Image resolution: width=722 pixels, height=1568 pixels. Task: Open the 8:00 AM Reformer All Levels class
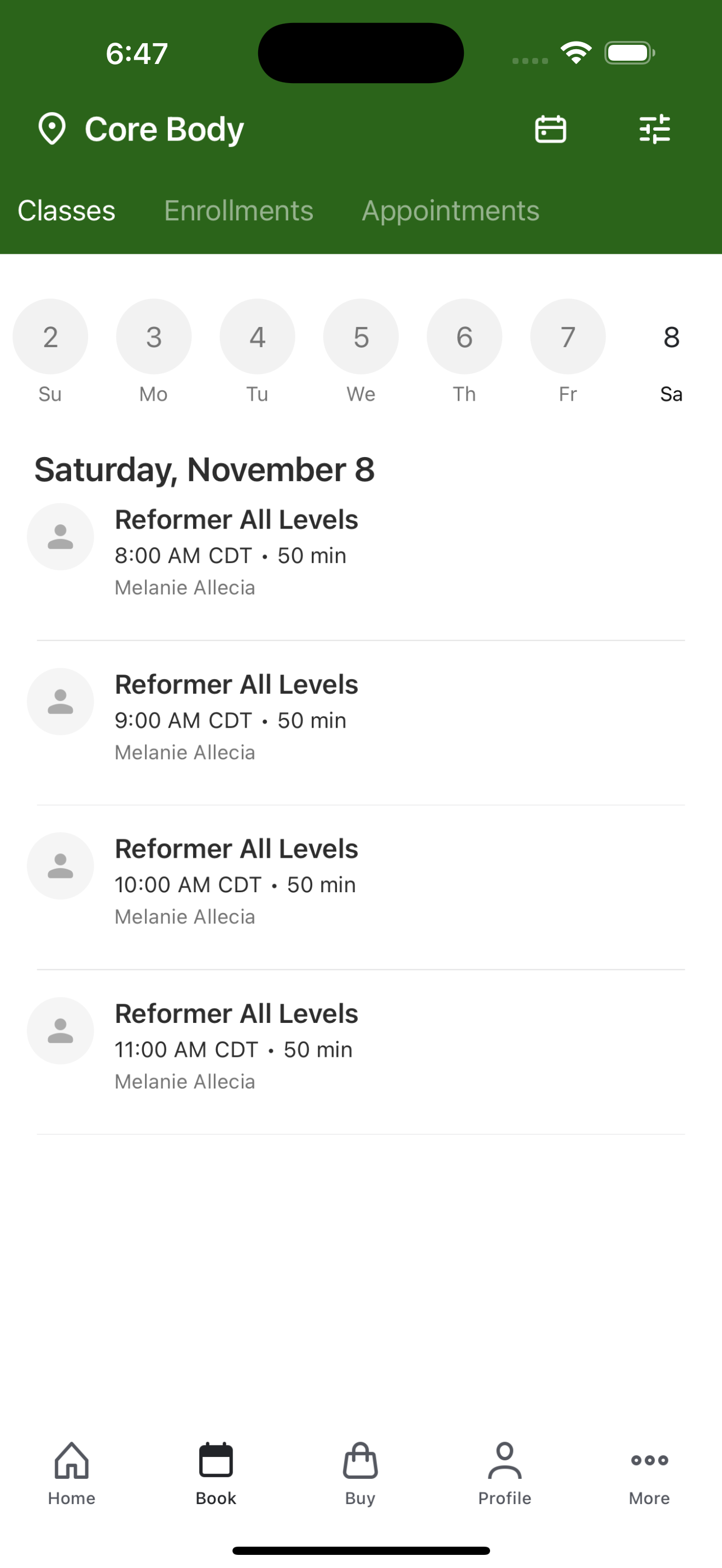tap(361, 552)
